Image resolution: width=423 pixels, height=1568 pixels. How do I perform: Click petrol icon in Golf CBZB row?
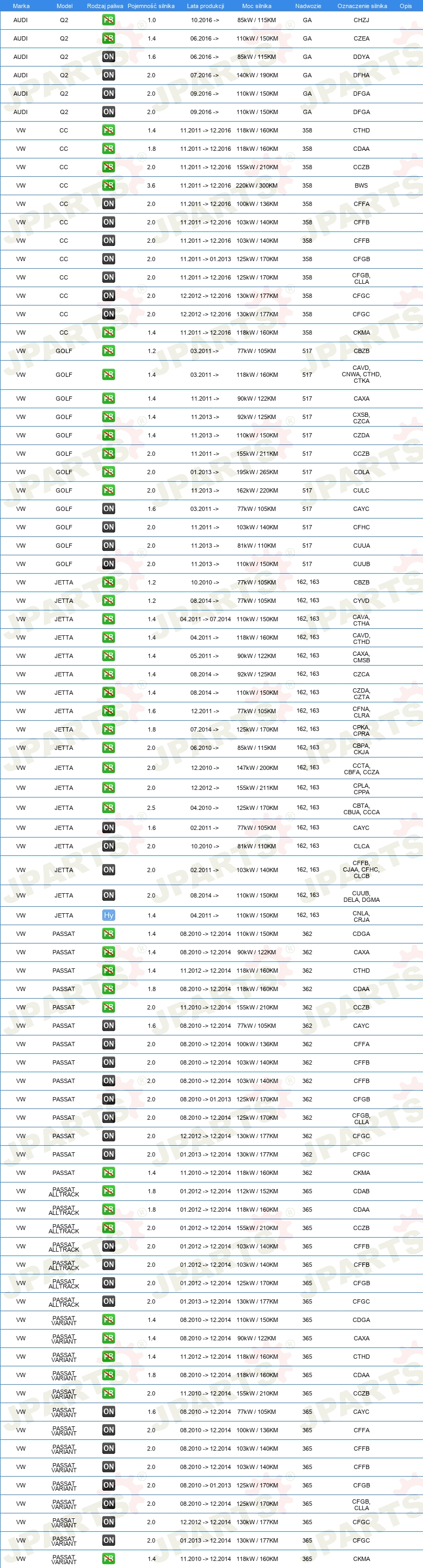click(108, 350)
